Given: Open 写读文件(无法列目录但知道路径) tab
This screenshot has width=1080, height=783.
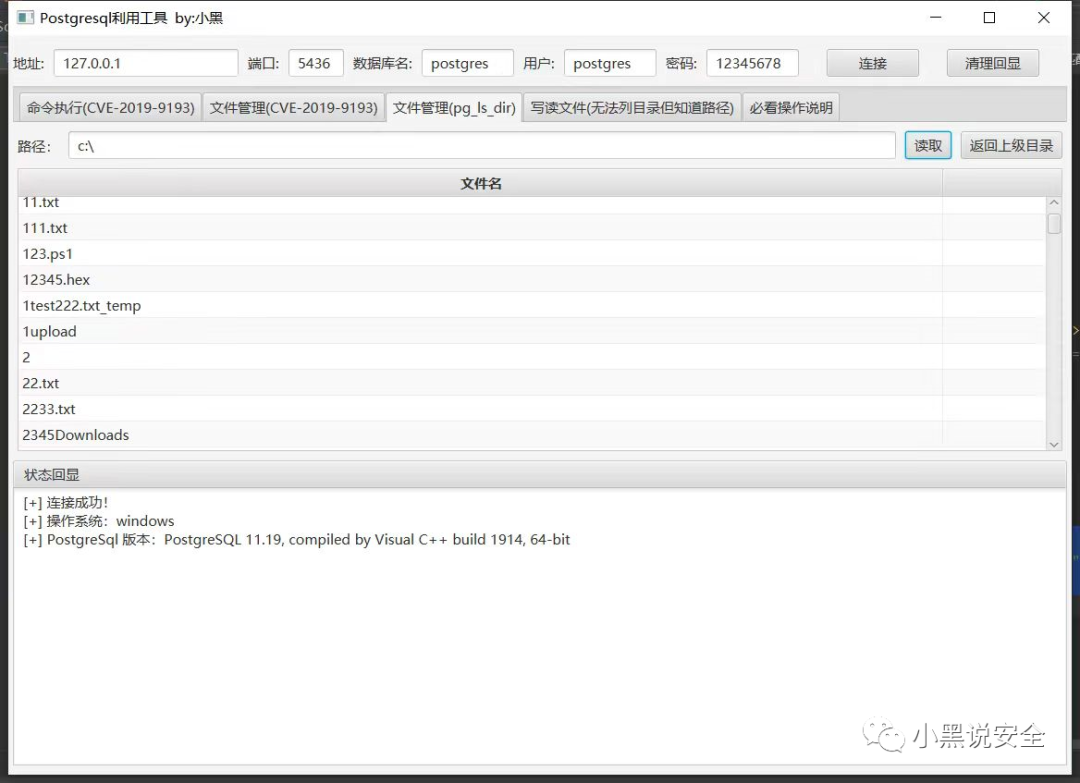Looking at the screenshot, I should point(632,107).
